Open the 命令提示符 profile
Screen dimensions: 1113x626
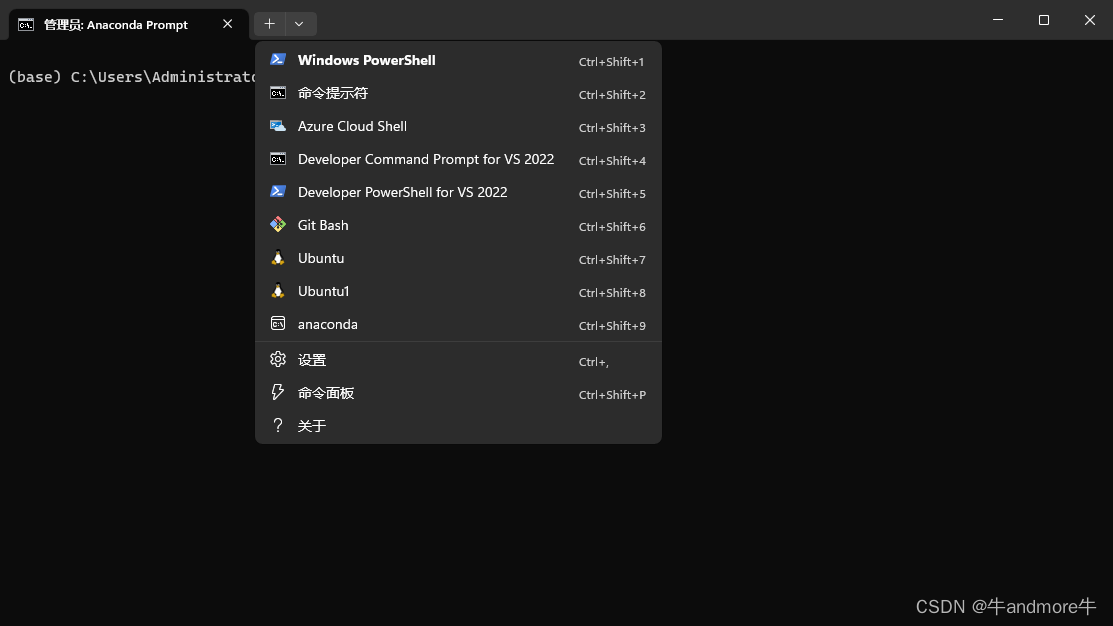coord(458,93)
